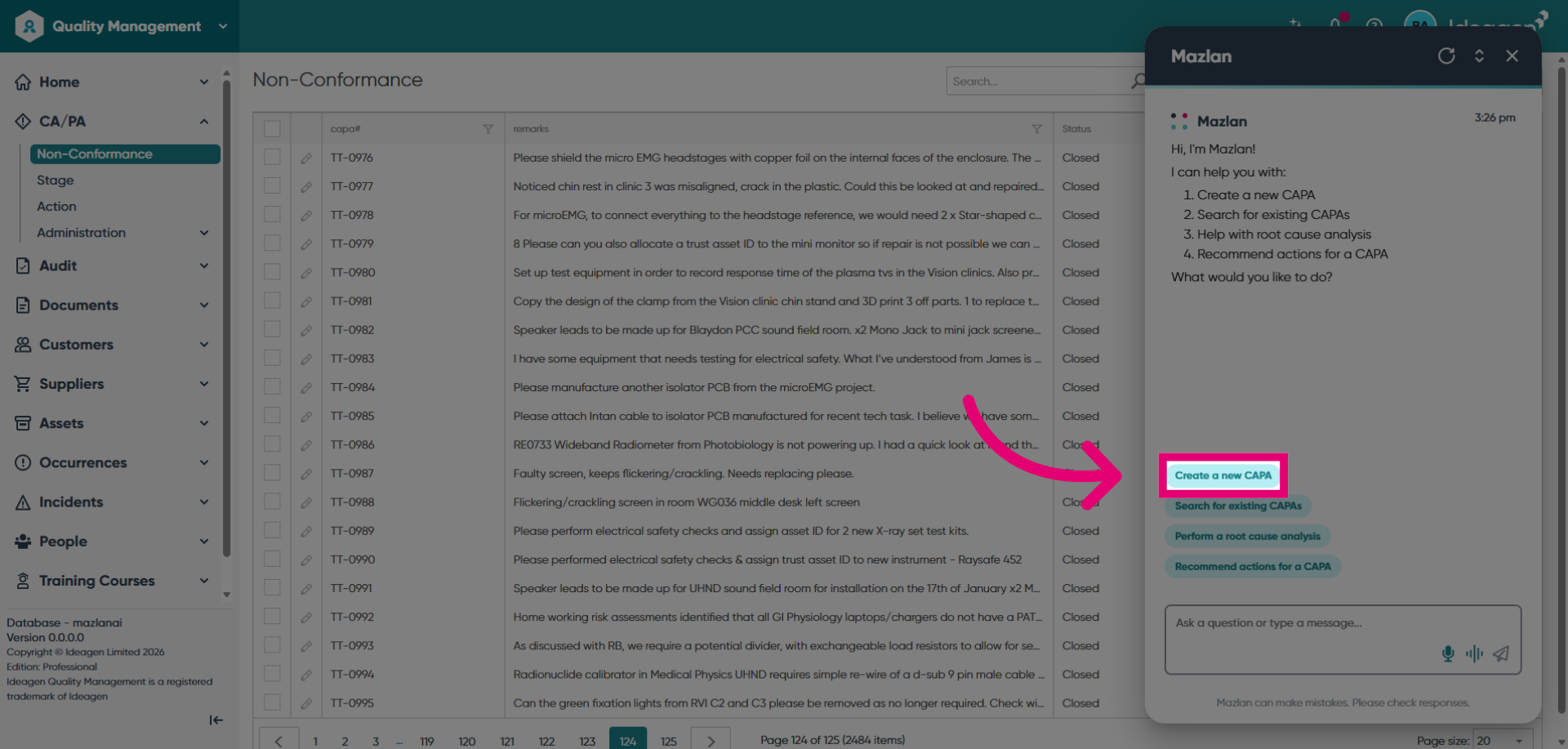Go to page 1
The width and height of the screenshot is (1568, 749).
pos(315,741)
